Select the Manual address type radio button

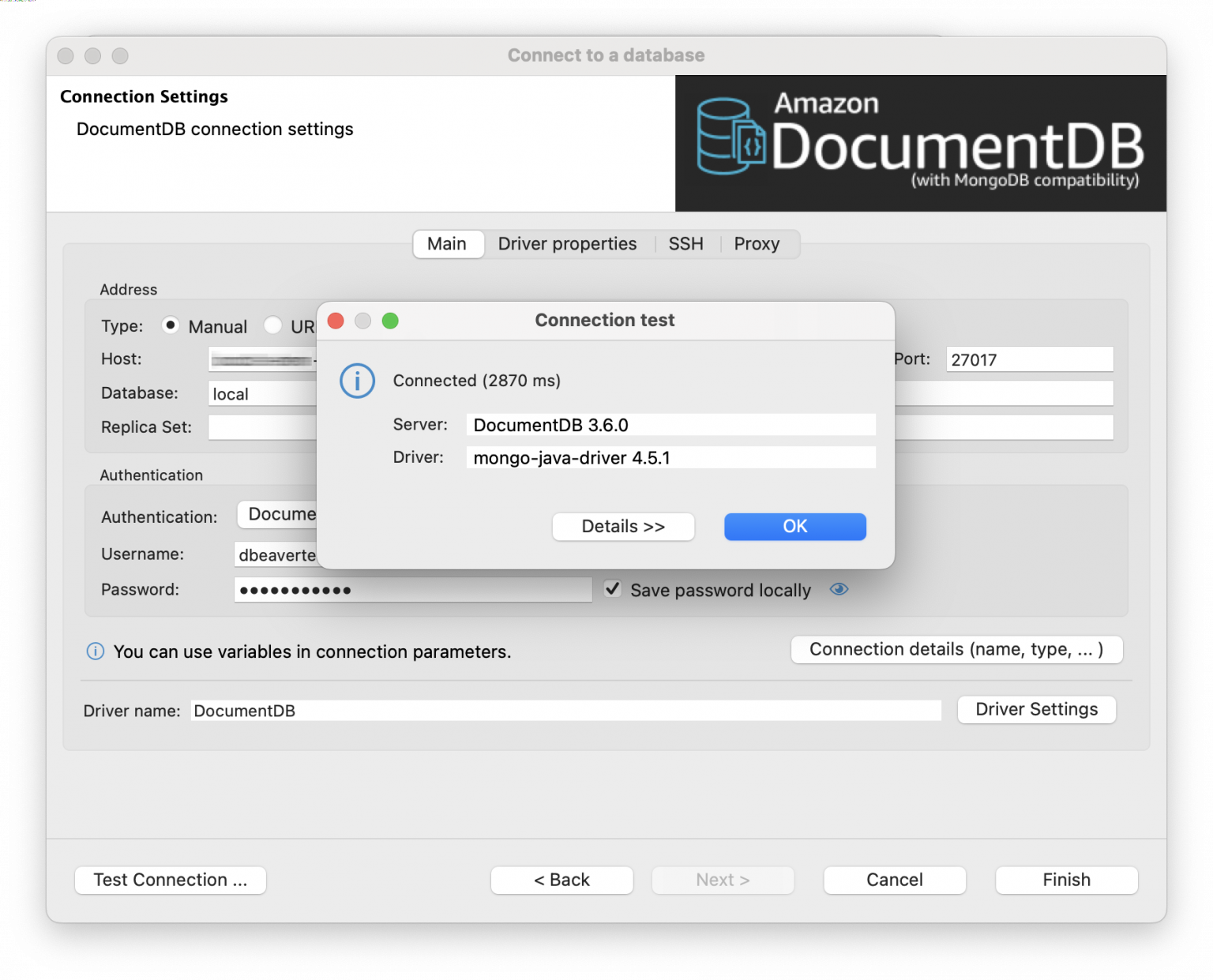[x=171, y=325]
